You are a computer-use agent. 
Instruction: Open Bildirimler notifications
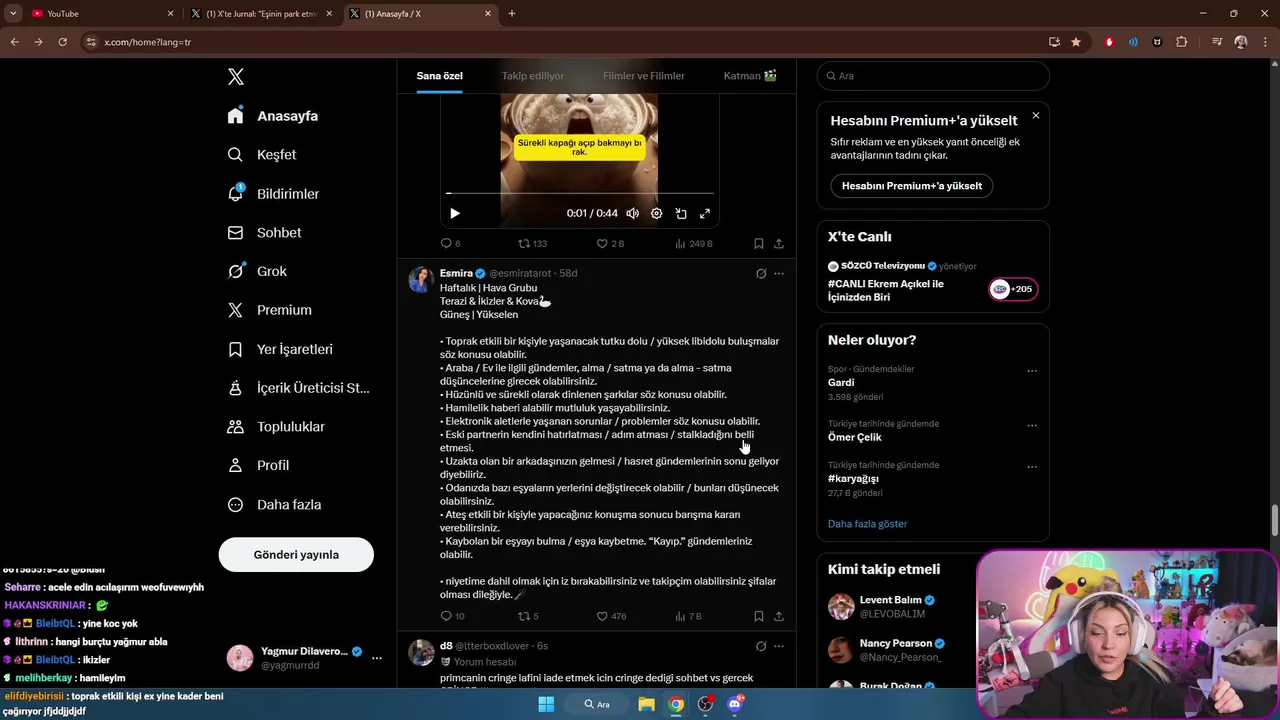[x=273, y=194]
